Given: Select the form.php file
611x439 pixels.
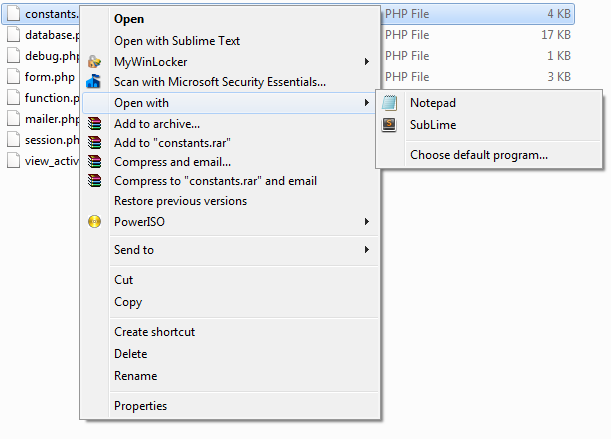Looking at the screenshot, I should pyautogui.click(x=42, y=77).
